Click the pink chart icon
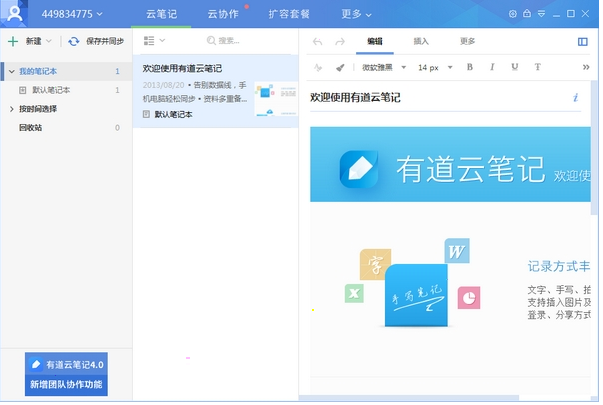The height and width of the screenshot is (405, 603). coord(469,298)
